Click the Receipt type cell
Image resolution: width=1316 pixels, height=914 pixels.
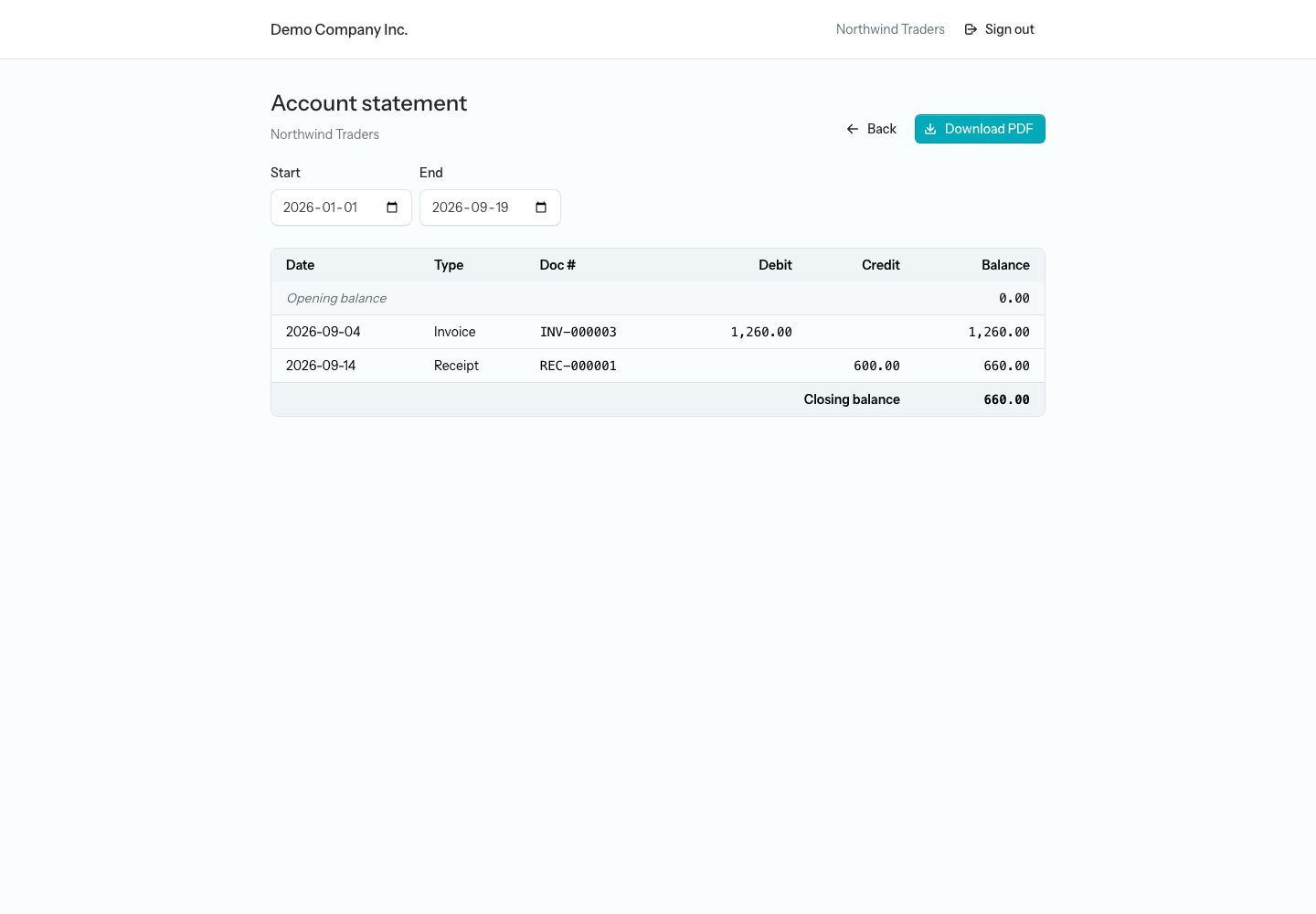pyautogui.click(x=456, y=366)
